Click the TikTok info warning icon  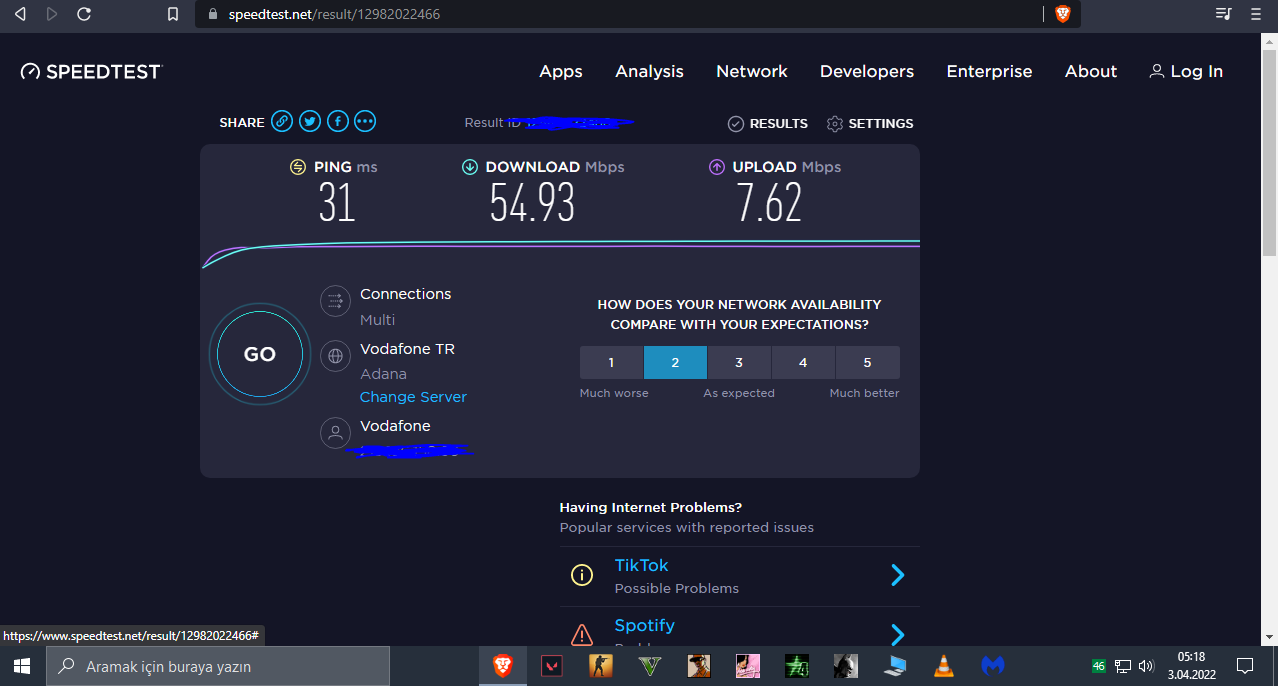point(581,575)
